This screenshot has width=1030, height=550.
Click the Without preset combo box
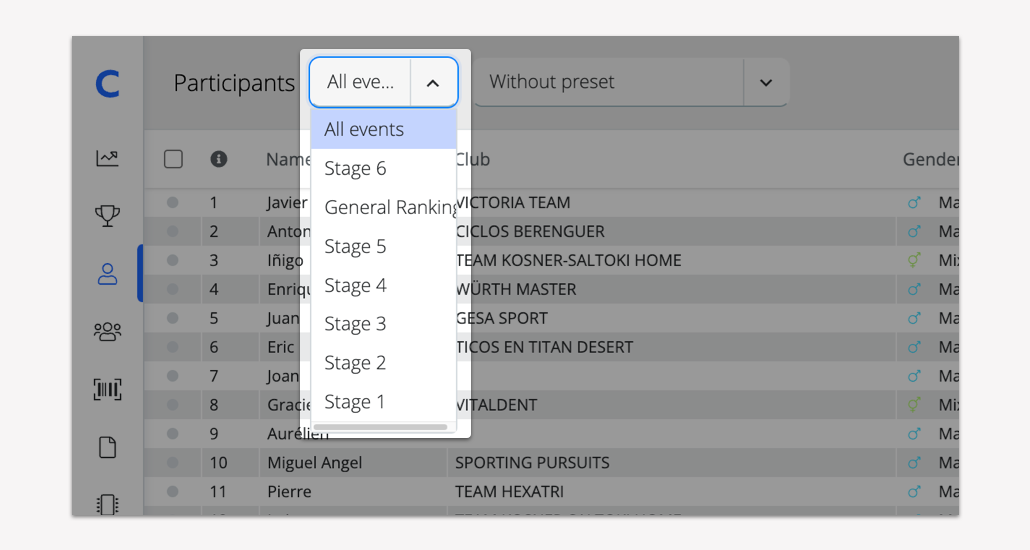(x=608, y=83)
